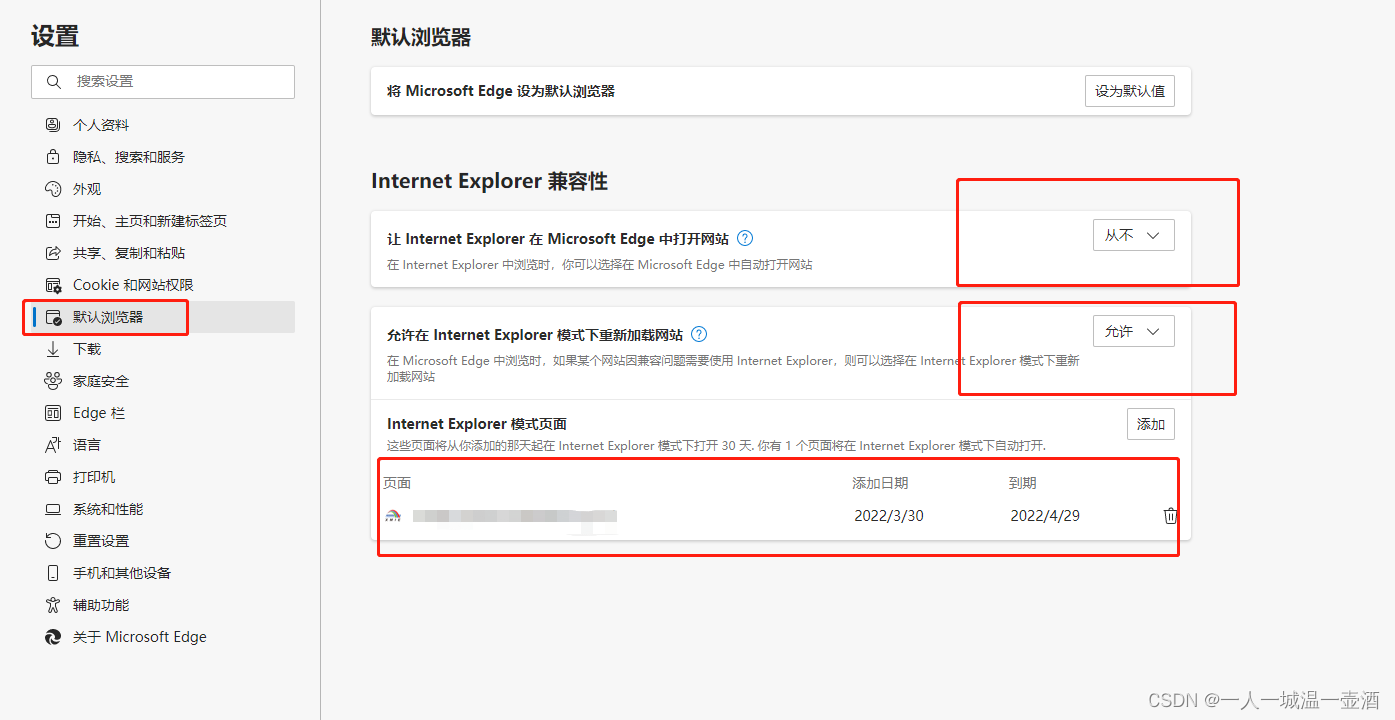
Task: Click the lock icon beside 隐私、搜索和服务
Action: coord(53,157)
